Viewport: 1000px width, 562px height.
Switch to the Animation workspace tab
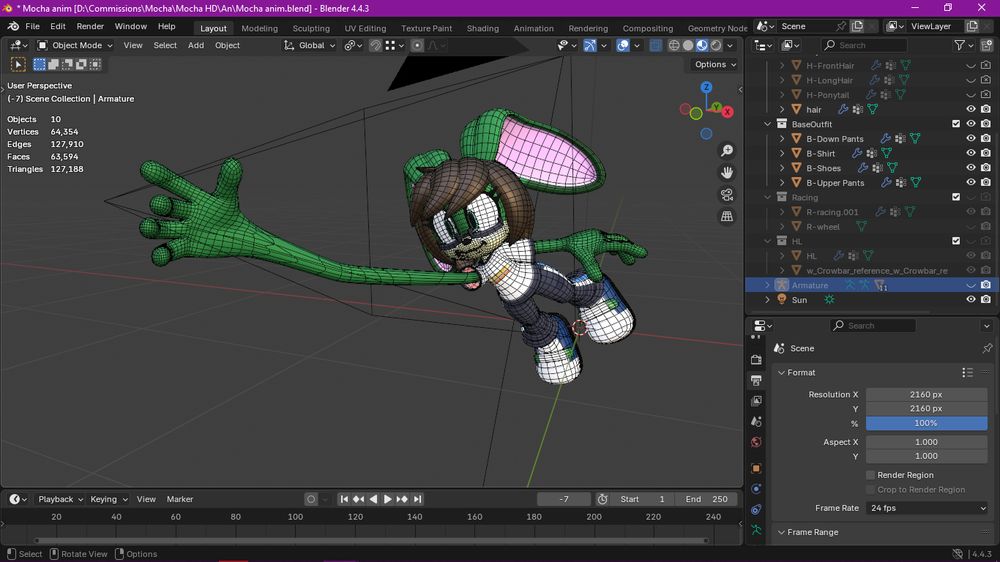(x=534, y=28)
